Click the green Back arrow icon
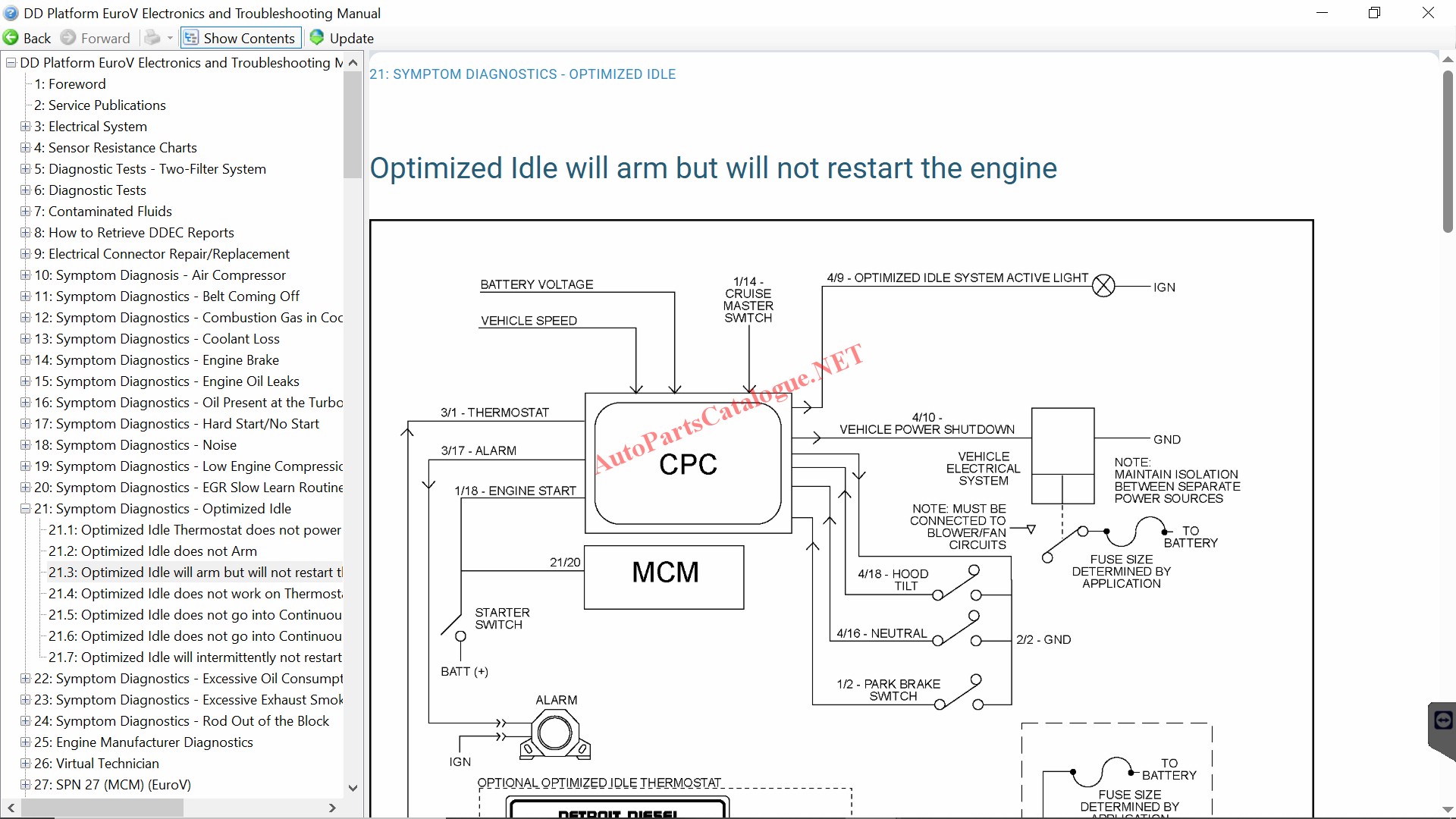This screenshot has width=1456, height=819. click(11, 38)
